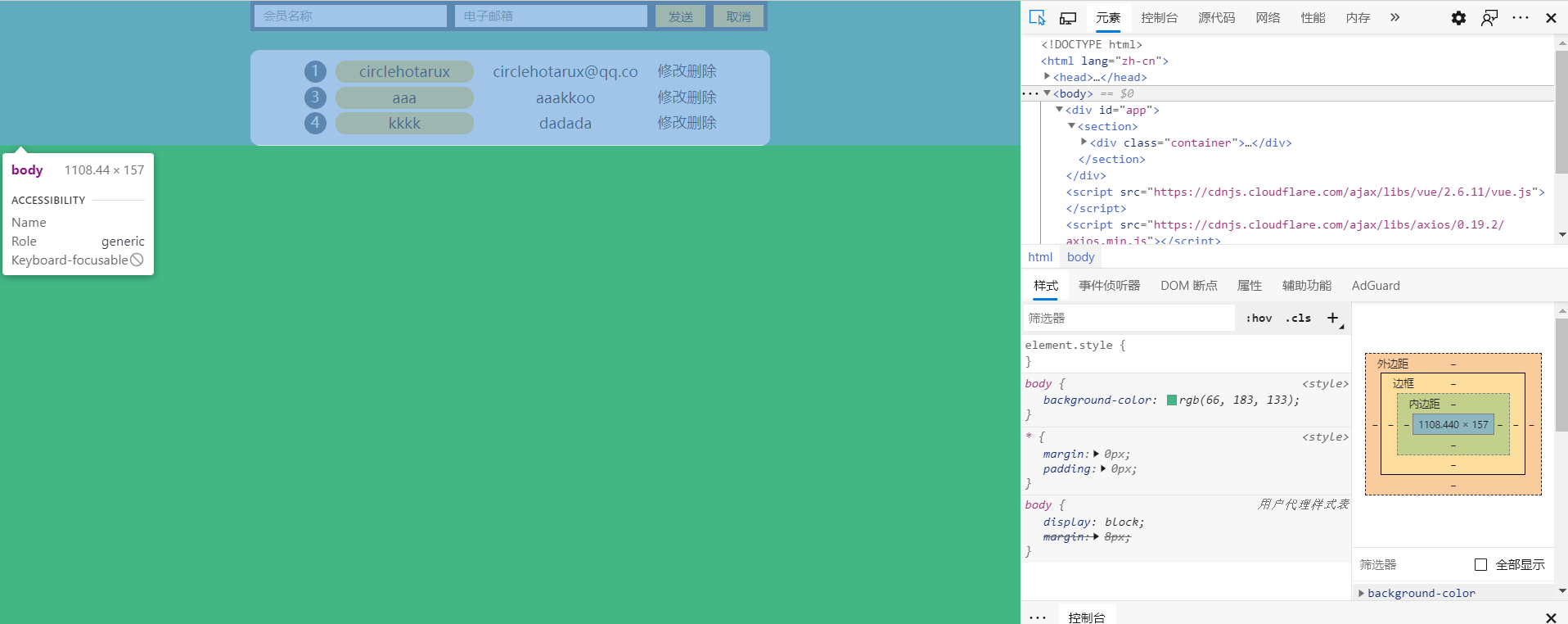
Task: Click row number 1 circle badge
Action: point(315,71)
